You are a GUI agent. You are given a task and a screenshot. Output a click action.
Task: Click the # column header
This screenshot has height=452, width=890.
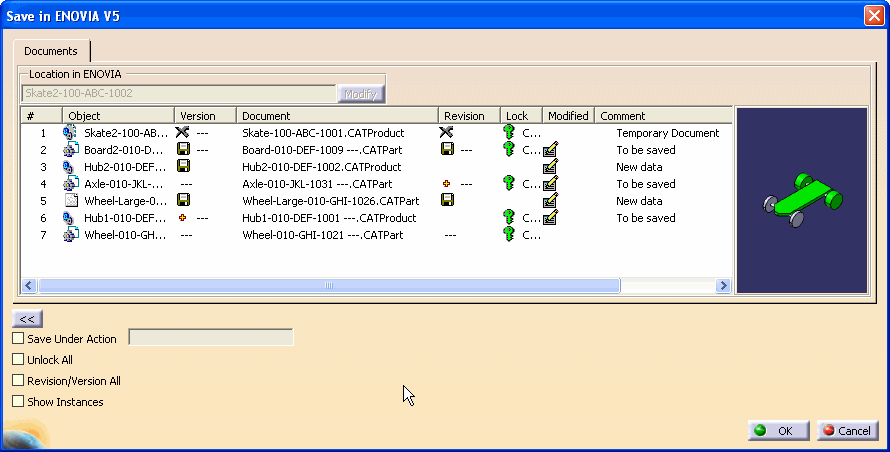pyautogui.click(x=41, y=116)
